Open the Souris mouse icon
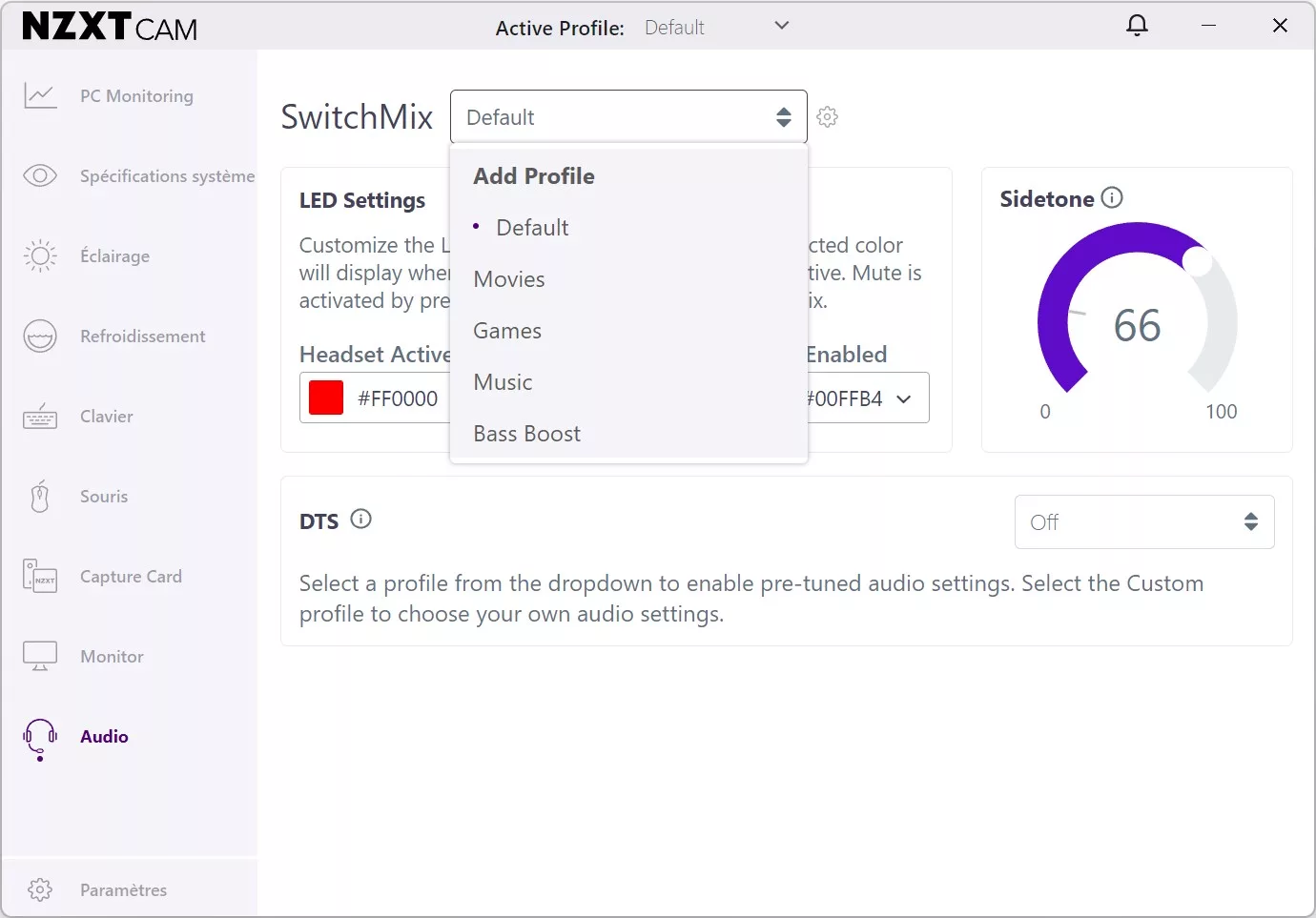The width and height of the screenshot is (1316, 918). click(x=40, y=497)
